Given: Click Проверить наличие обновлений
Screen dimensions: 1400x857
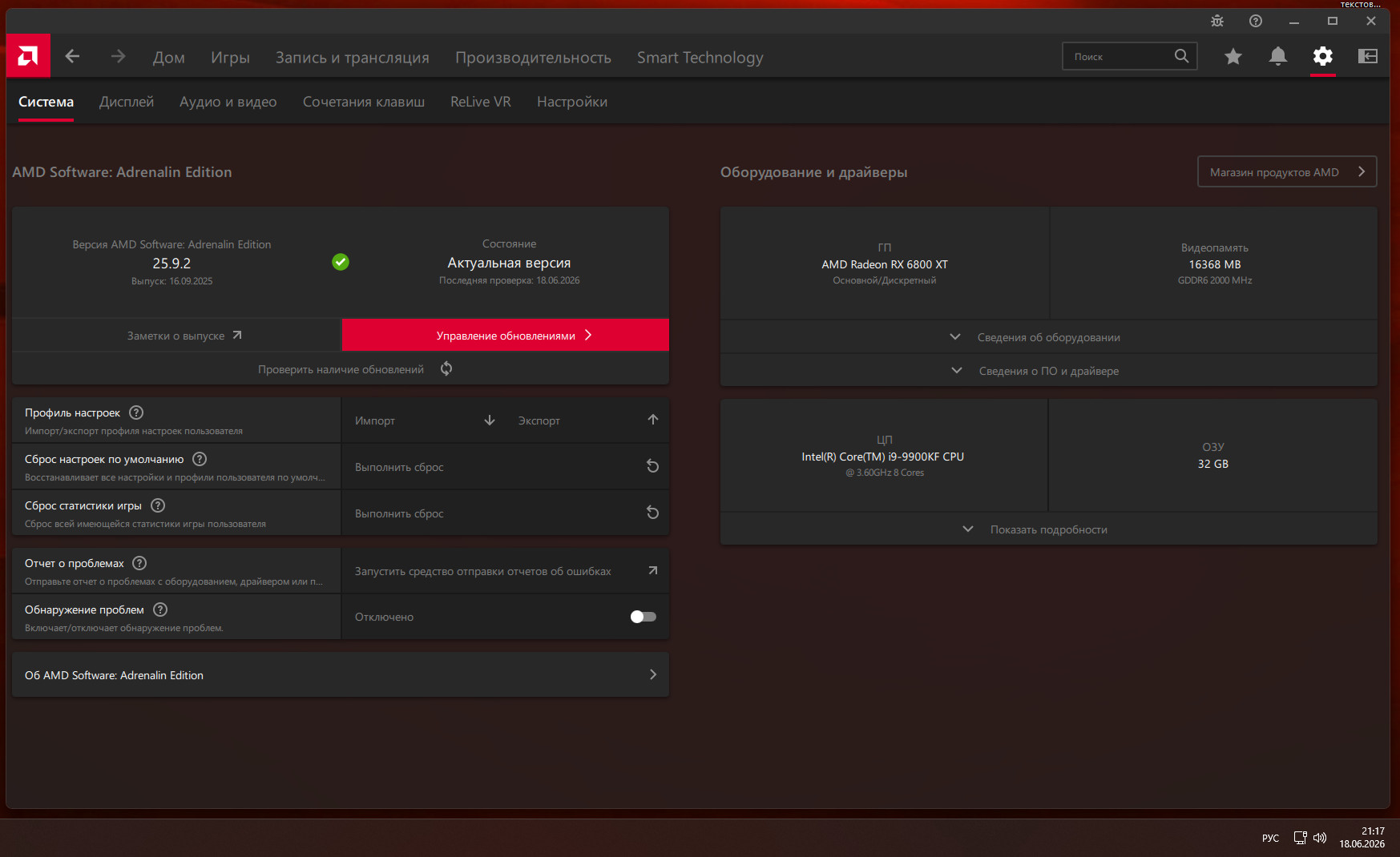Looking at the screenshot, I should tap(341, 369).
